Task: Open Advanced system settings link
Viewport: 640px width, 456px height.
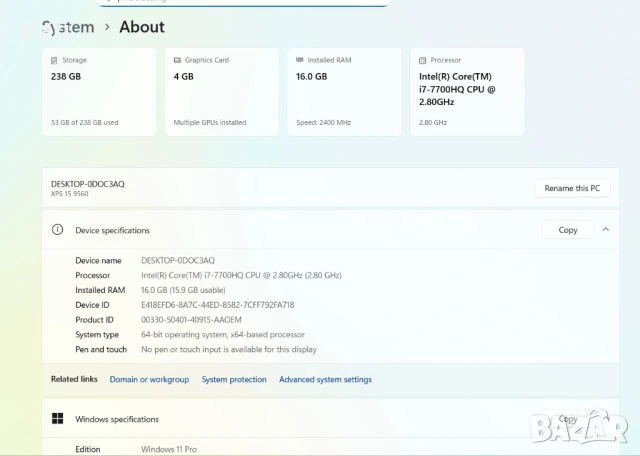Action: pos(325,380)
